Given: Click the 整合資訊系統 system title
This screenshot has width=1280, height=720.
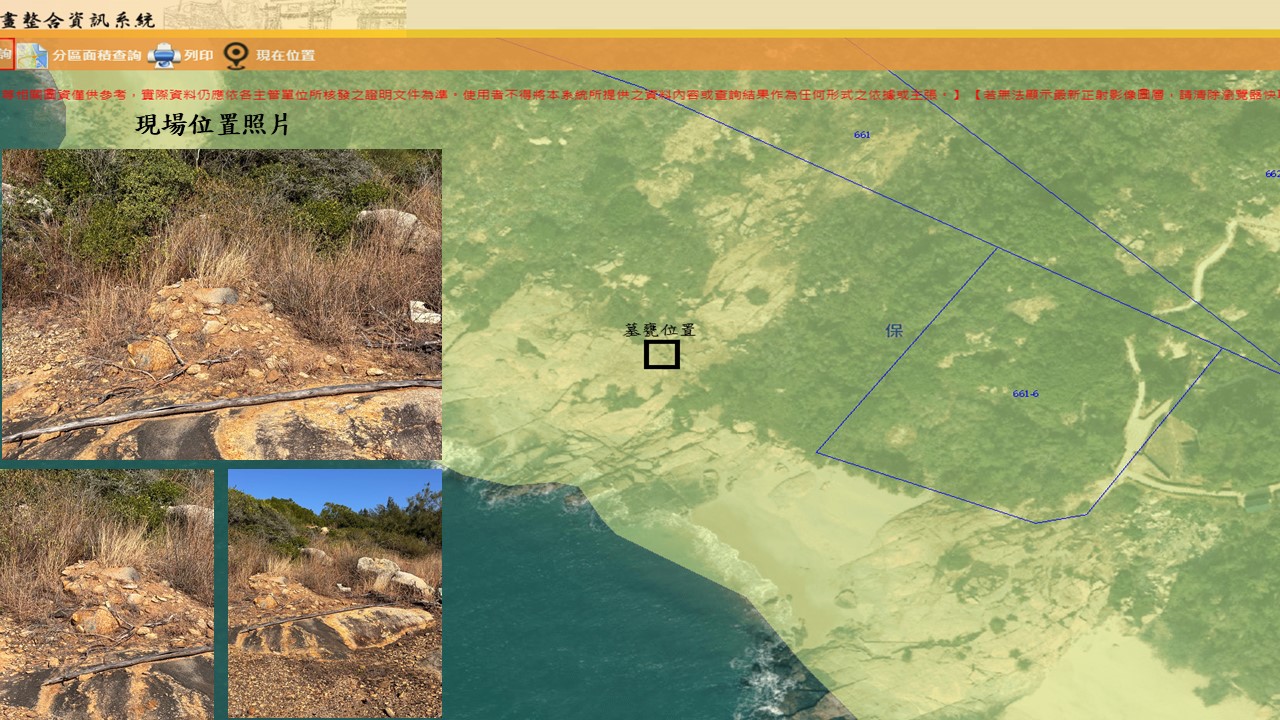Looking at the screenshot, I should (78, 19).
